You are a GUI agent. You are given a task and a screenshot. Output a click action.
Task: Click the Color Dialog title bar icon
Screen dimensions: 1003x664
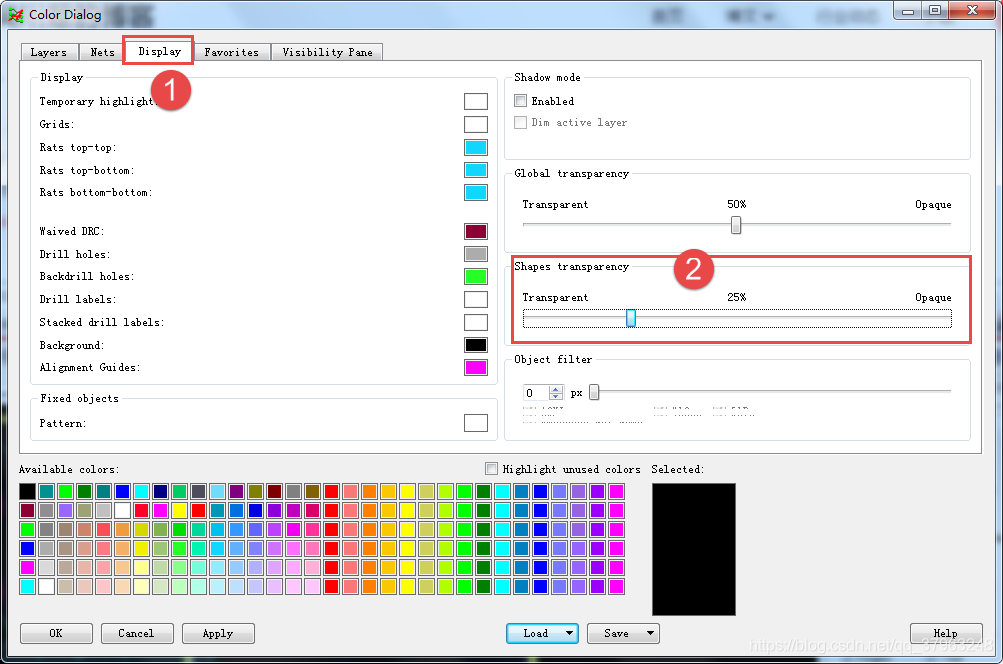[15, 15]
